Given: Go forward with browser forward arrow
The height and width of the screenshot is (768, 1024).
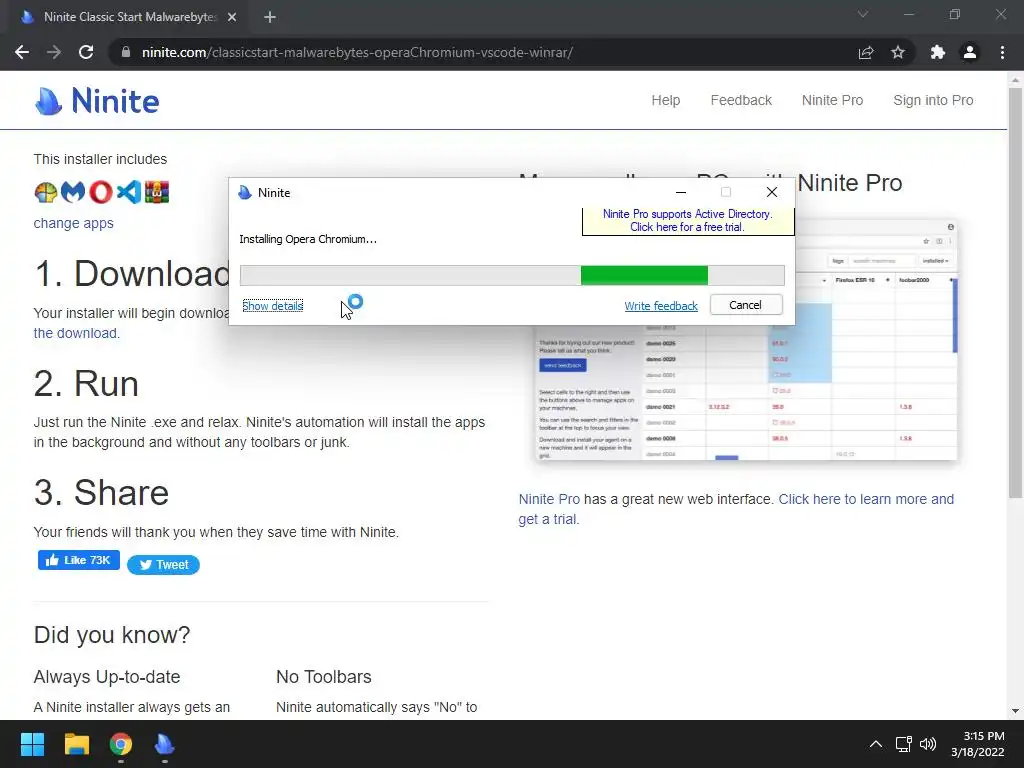Looking at the screenshot, I should click(x=54, y=52).
